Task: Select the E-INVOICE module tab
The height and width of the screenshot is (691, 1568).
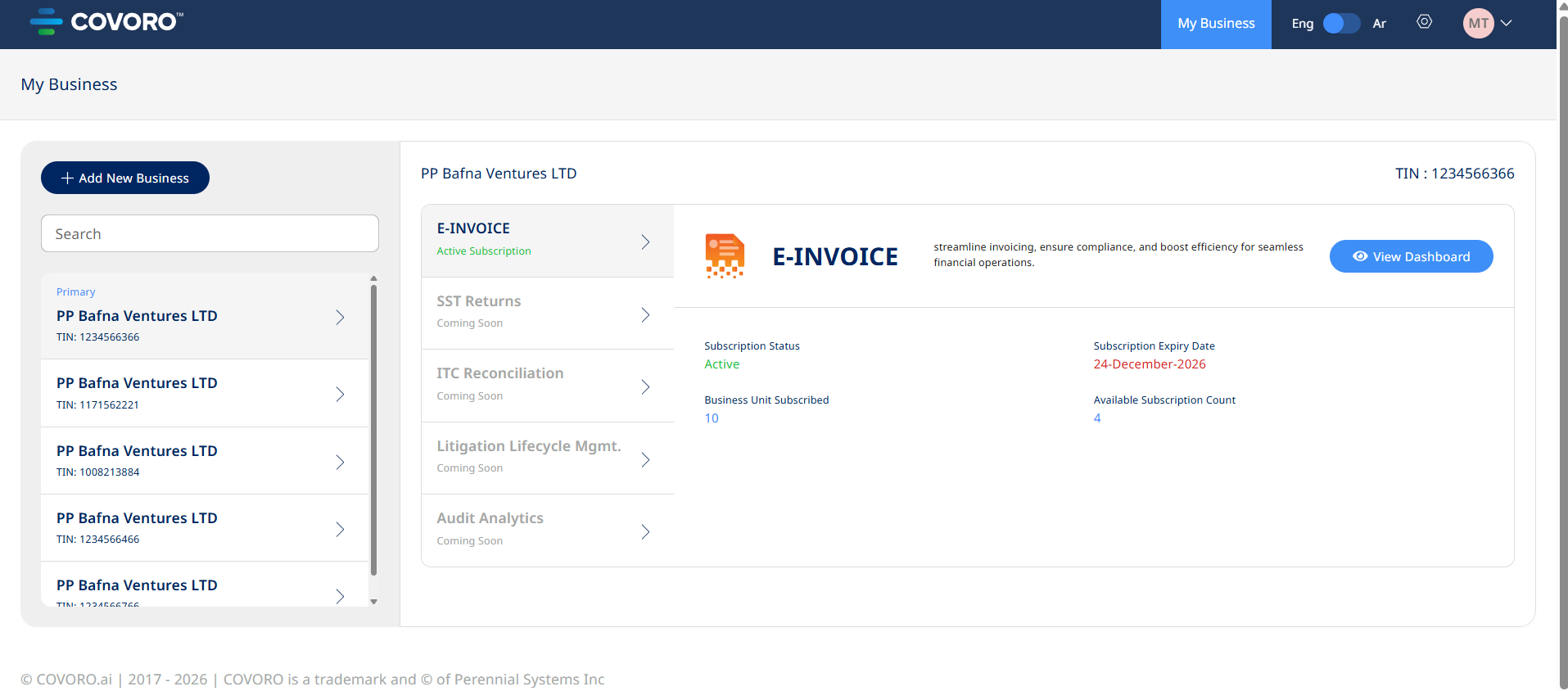Action: point(547,241)
